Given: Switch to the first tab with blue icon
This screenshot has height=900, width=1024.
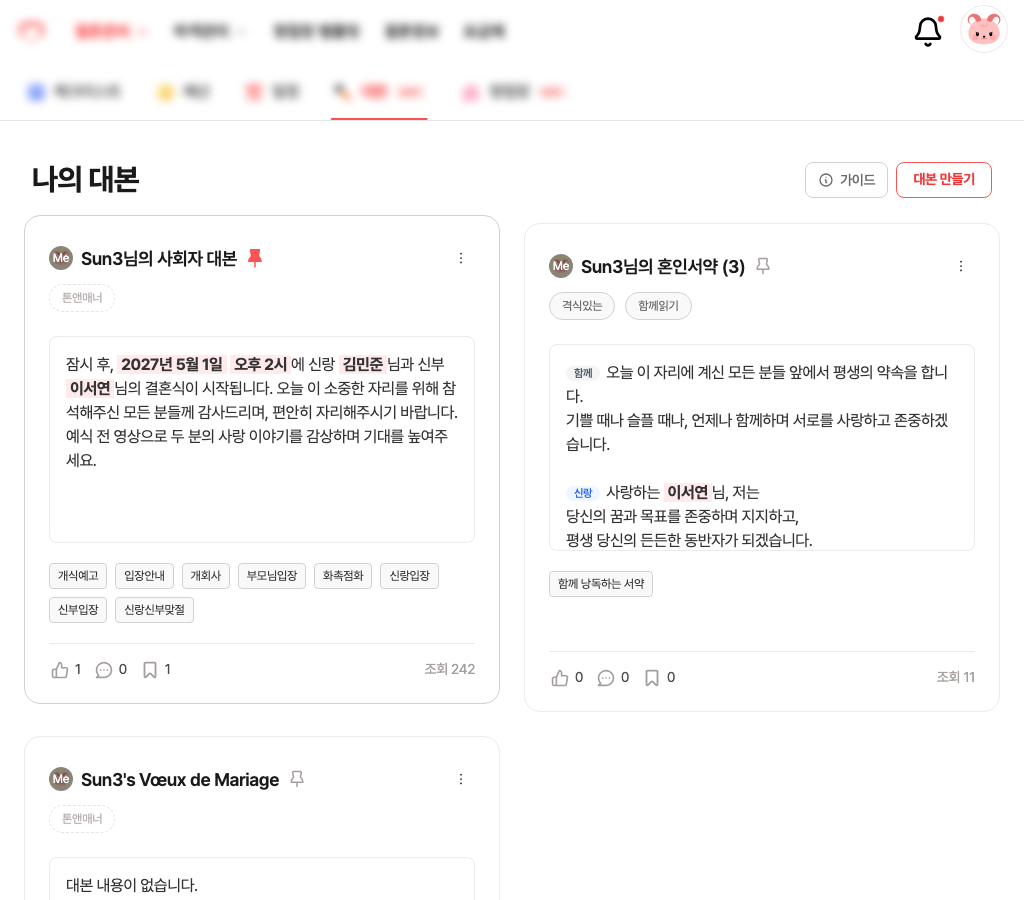Looking at the screenshot, I should tap(73, 91).
